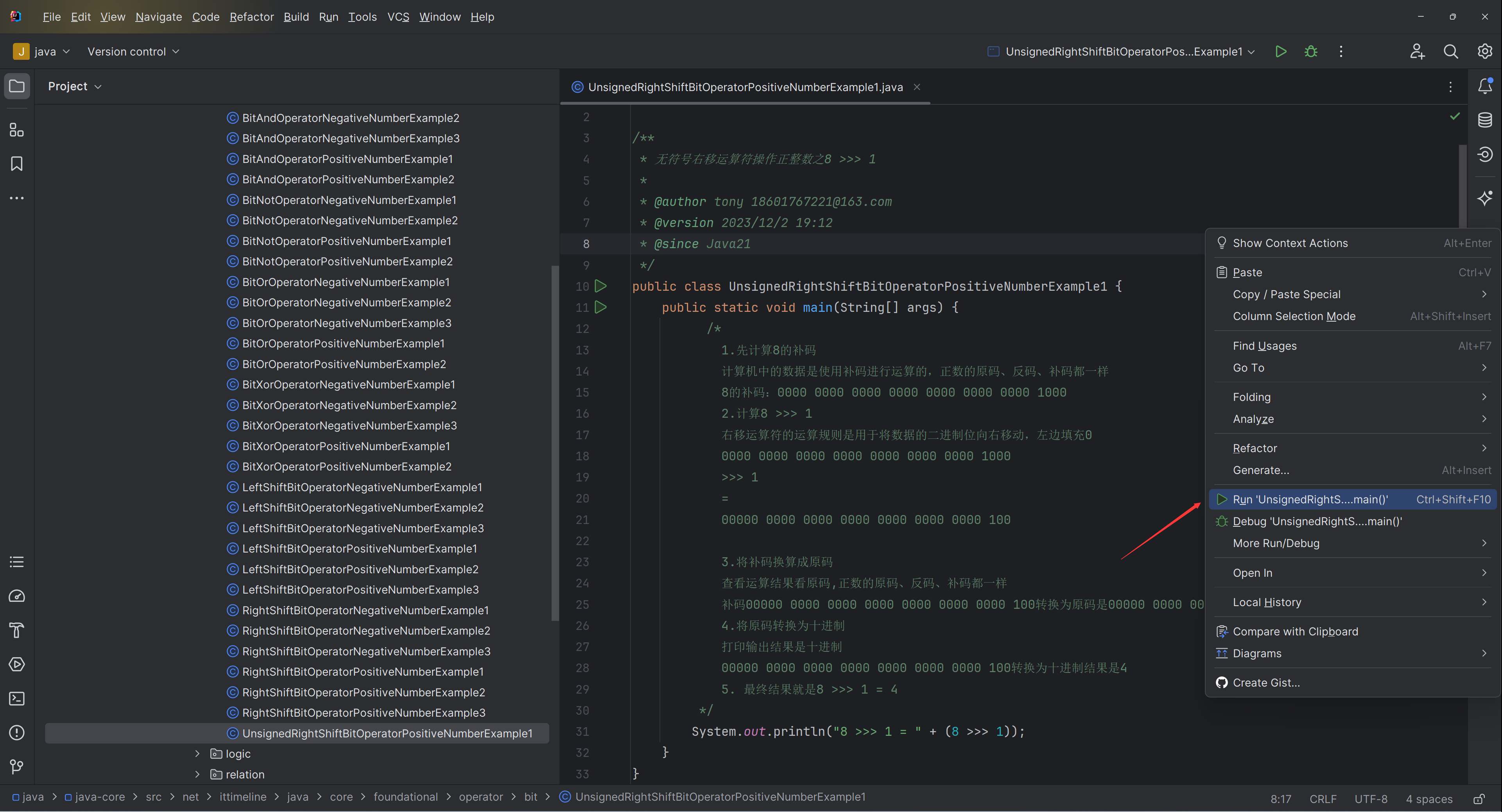Image resolution: width=1502 pixels, height=812 pixels.
Task: Open the Version control dropdown
Action: (134, 51)
